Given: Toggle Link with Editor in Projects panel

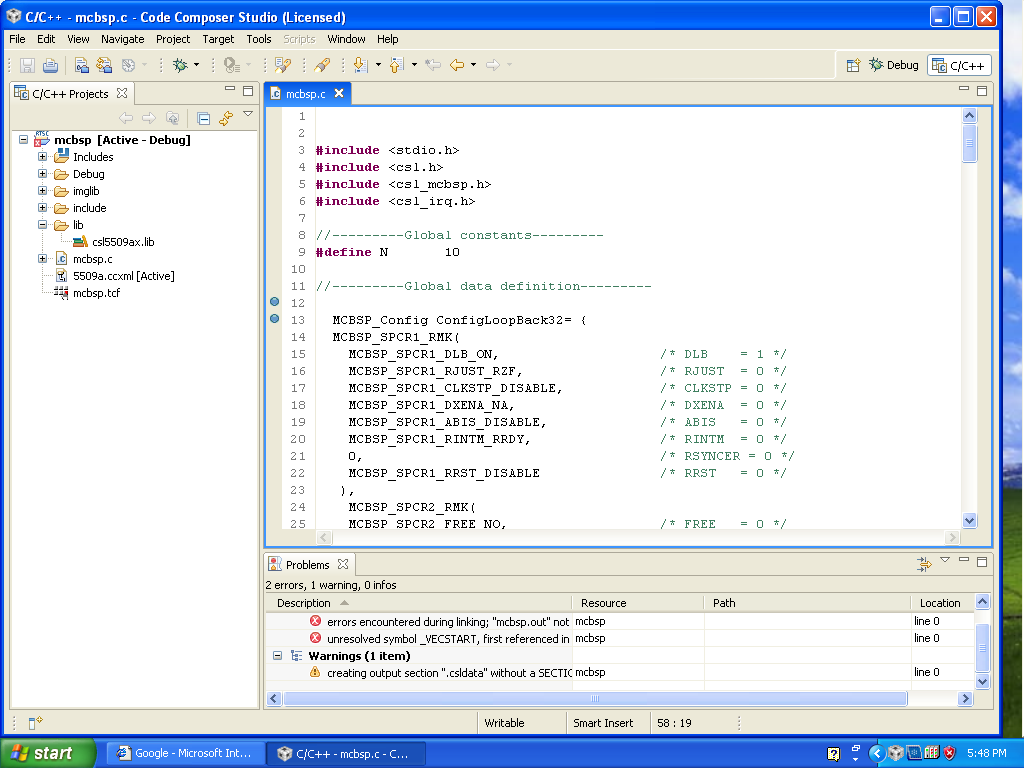Looking at the screenshot, I should tap(226, 118).
